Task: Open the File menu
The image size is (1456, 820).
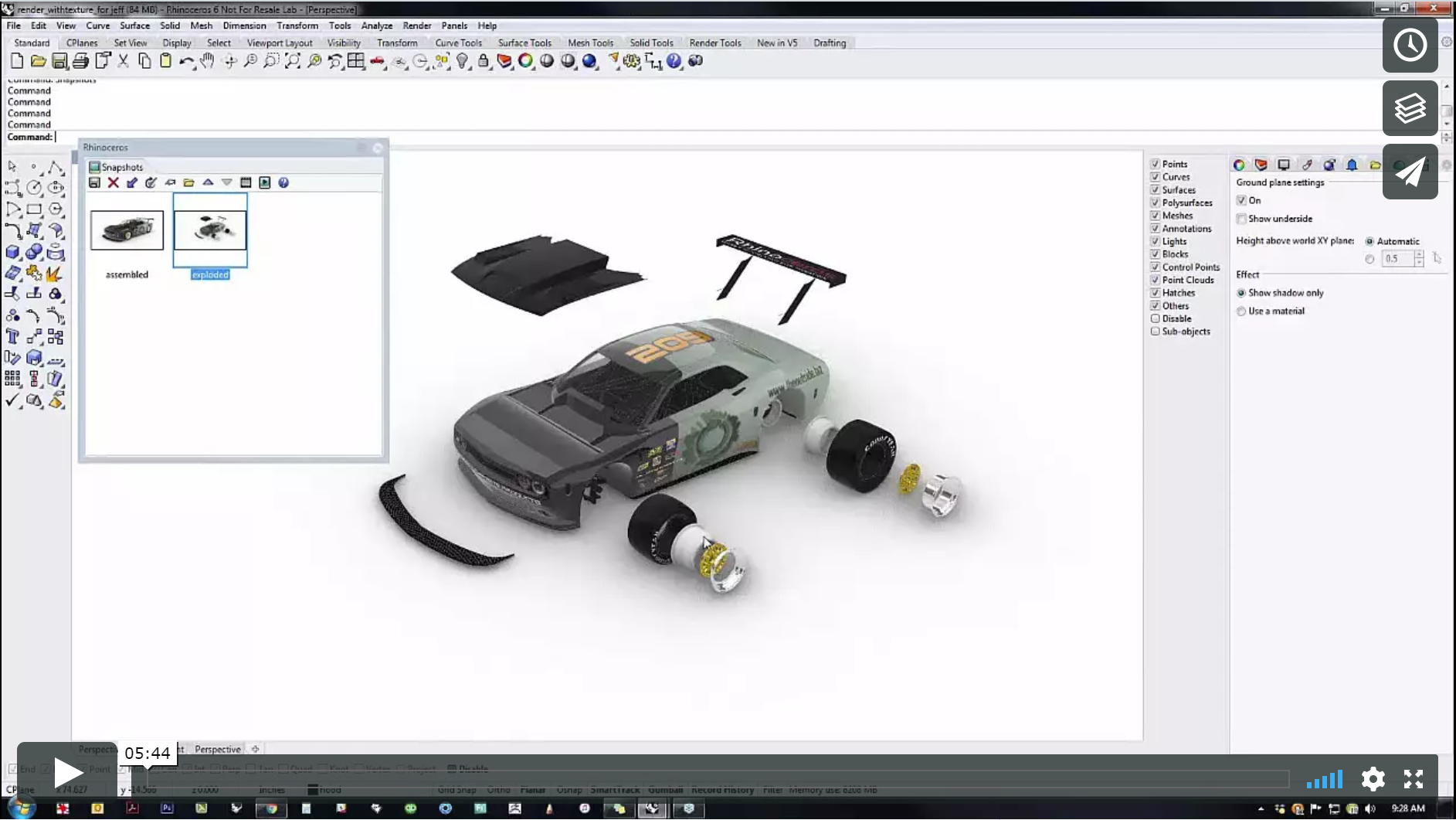Action: tap(14, 26)
